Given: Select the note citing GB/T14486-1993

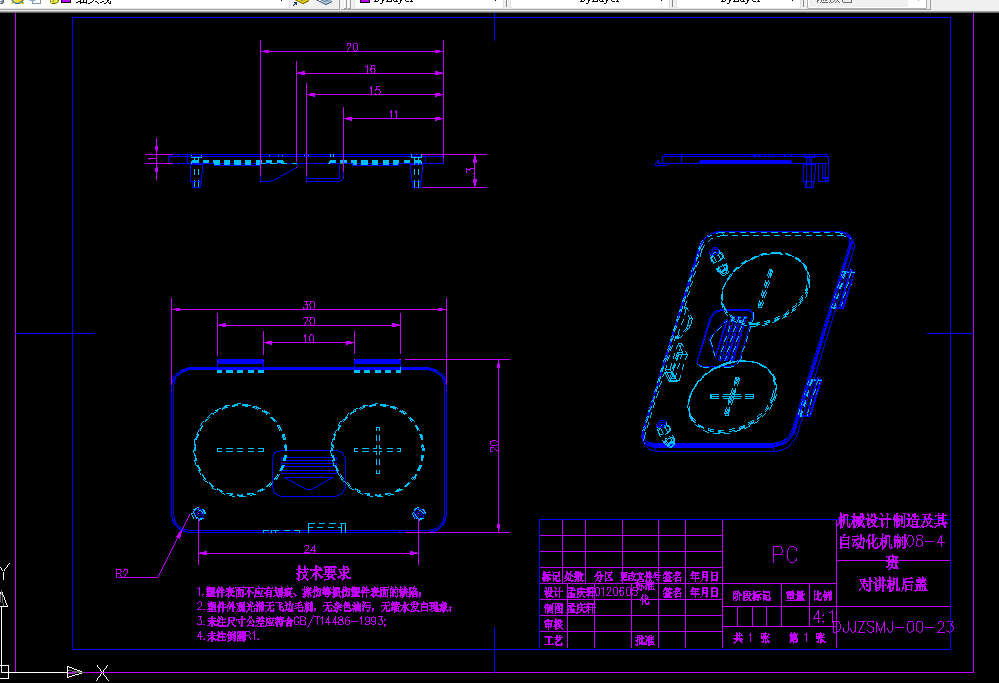Looking at the screenshot, I should (x=292, y=621).
